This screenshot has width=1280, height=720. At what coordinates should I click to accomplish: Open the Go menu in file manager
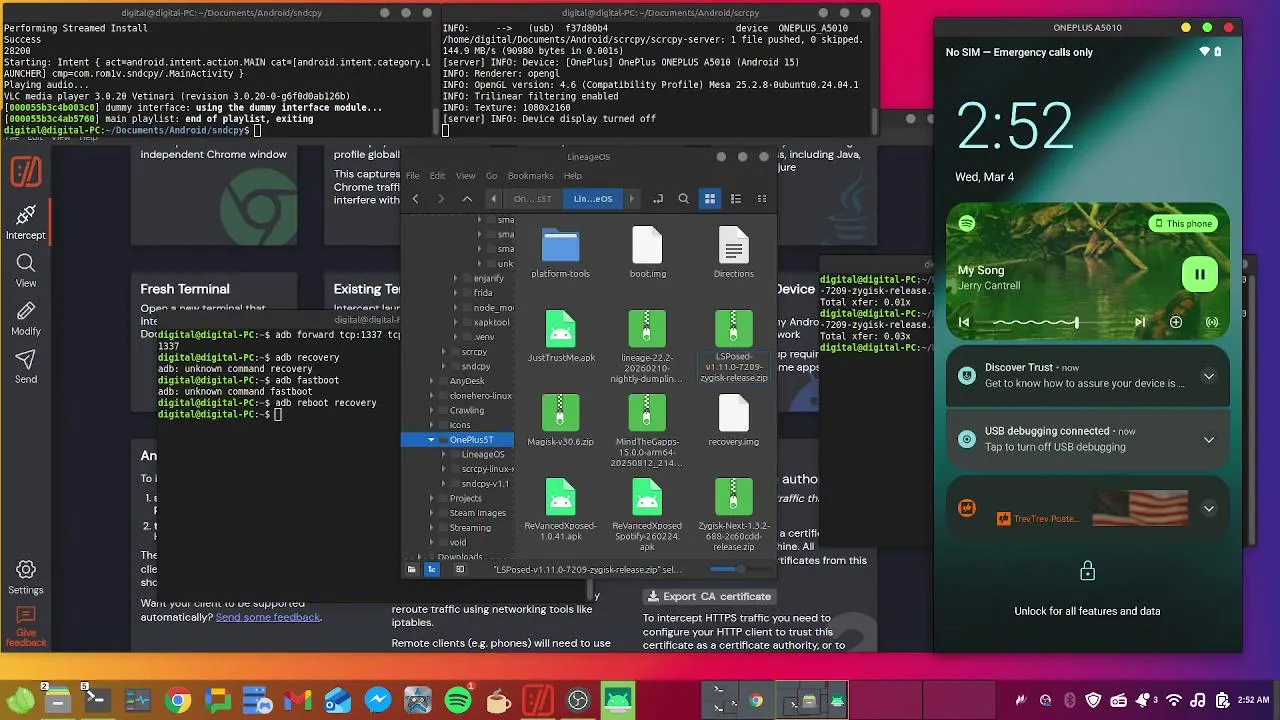click(491, 176)
